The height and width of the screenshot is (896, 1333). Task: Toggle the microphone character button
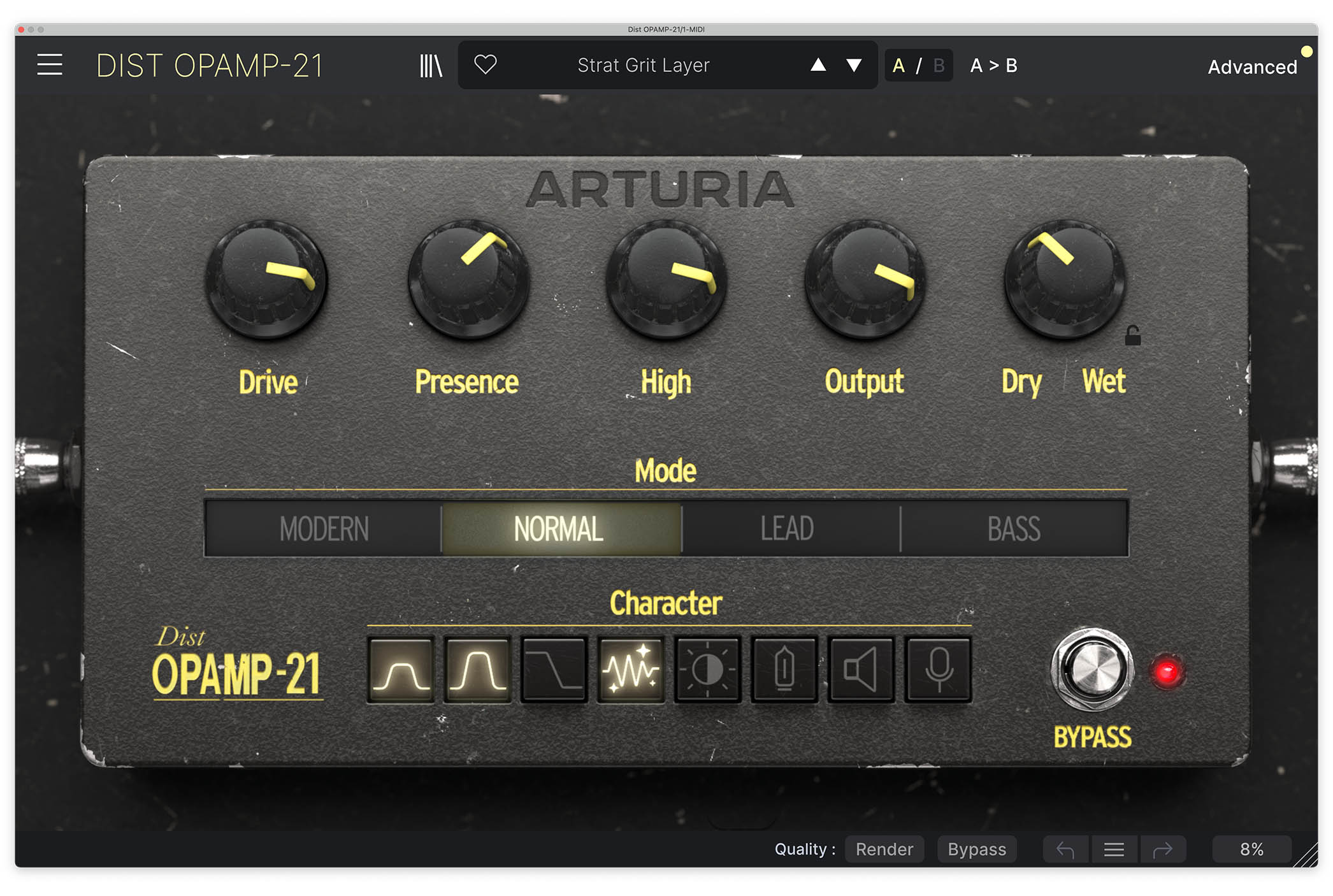point(938,670)
